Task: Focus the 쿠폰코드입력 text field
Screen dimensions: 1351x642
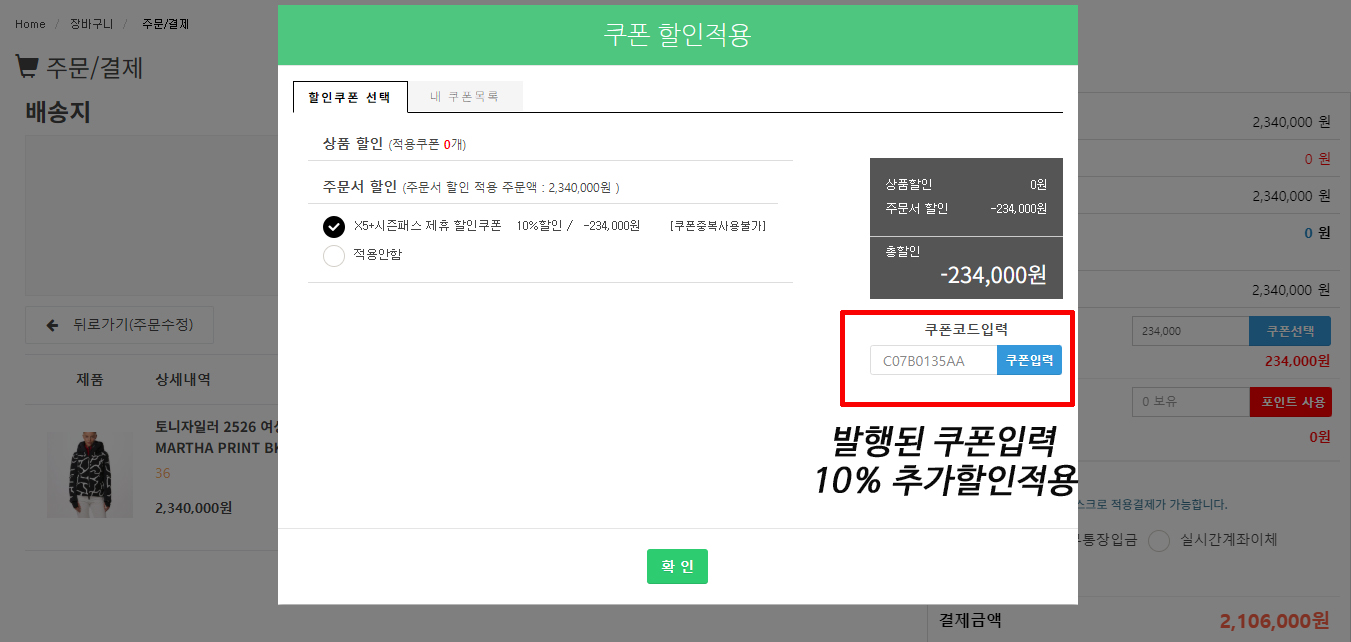Action: click(933, 361)
